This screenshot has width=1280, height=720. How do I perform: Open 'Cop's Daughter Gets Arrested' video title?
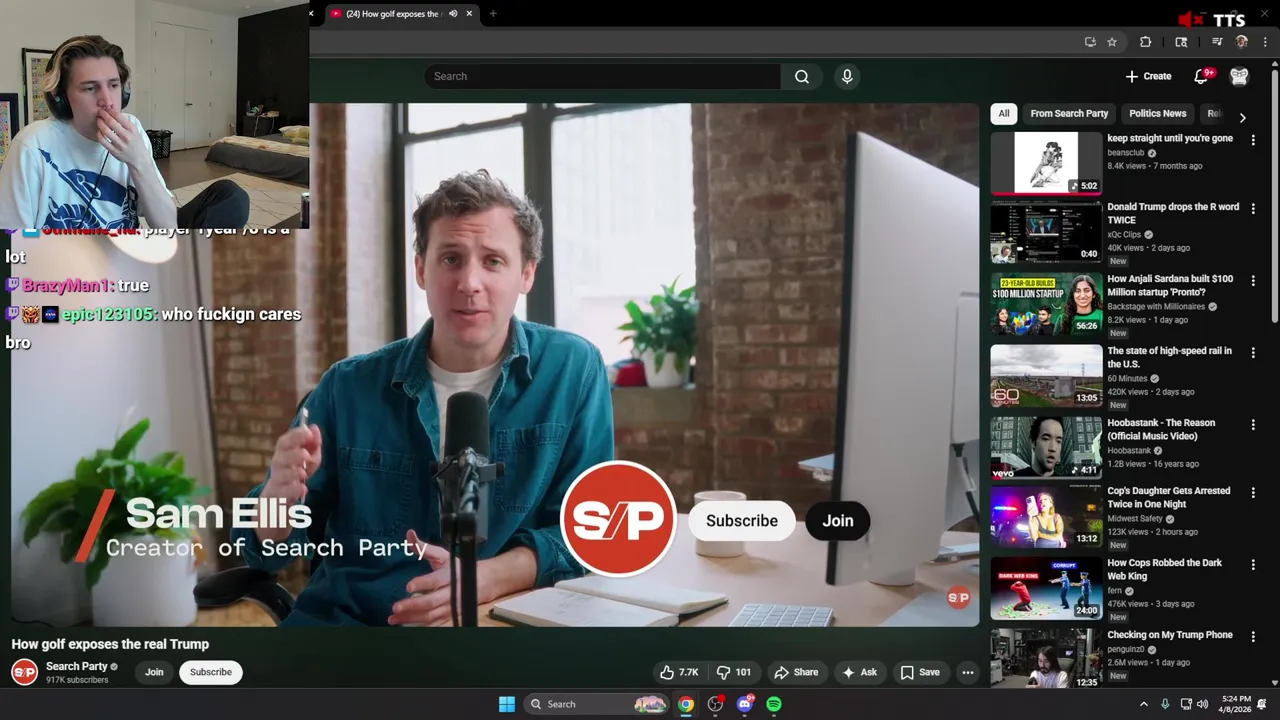pyautogui.click(x=1168, y=497)
